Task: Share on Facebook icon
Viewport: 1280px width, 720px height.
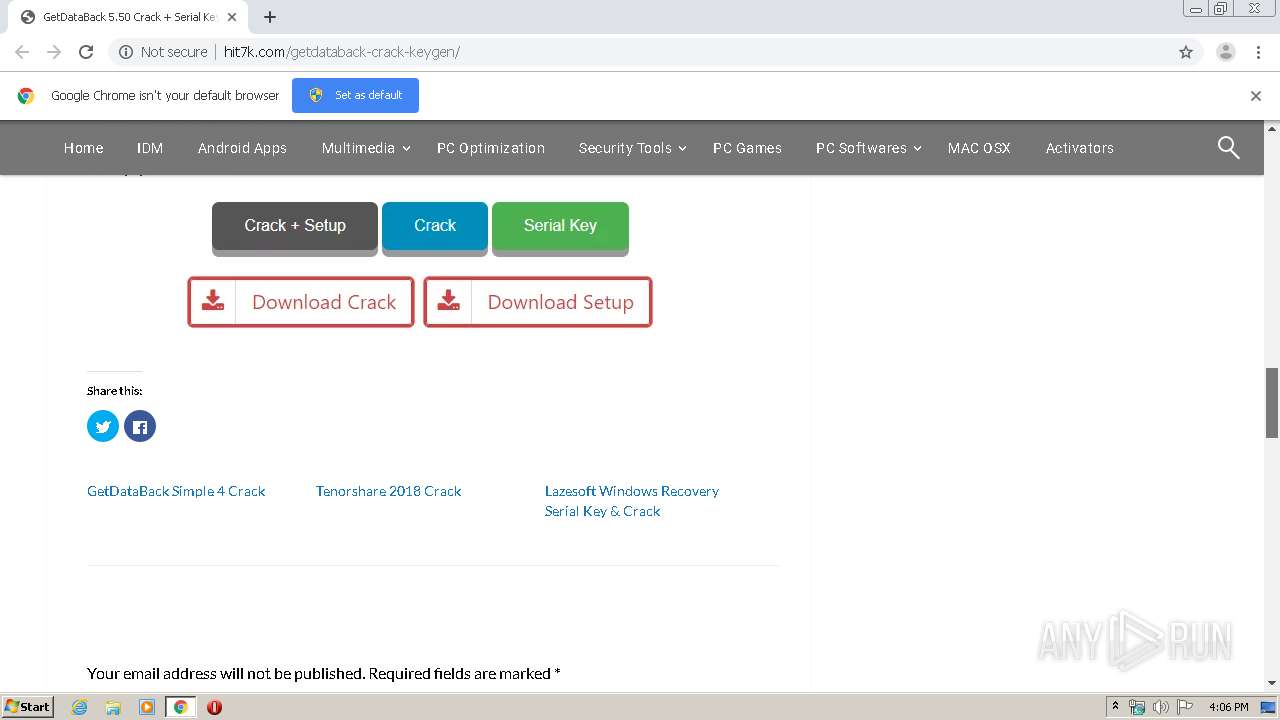Action: tap(140, 427)
